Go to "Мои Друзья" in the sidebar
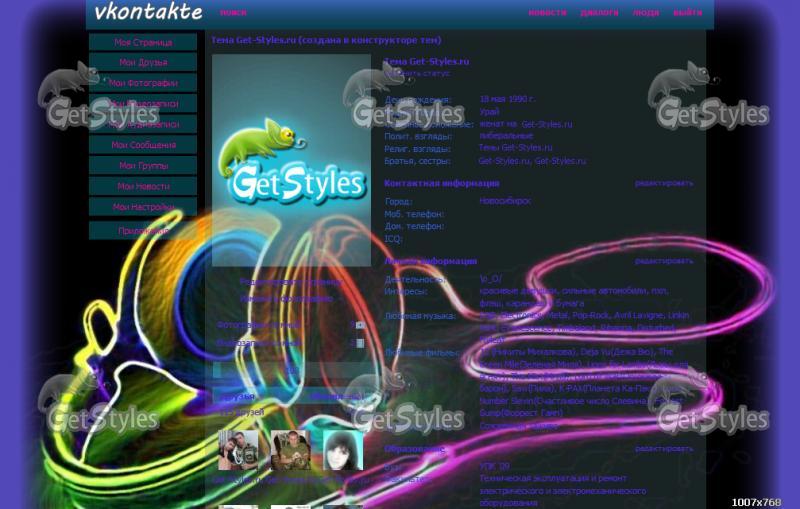Screen dimensions: 800x509 (x=143, y=63)
